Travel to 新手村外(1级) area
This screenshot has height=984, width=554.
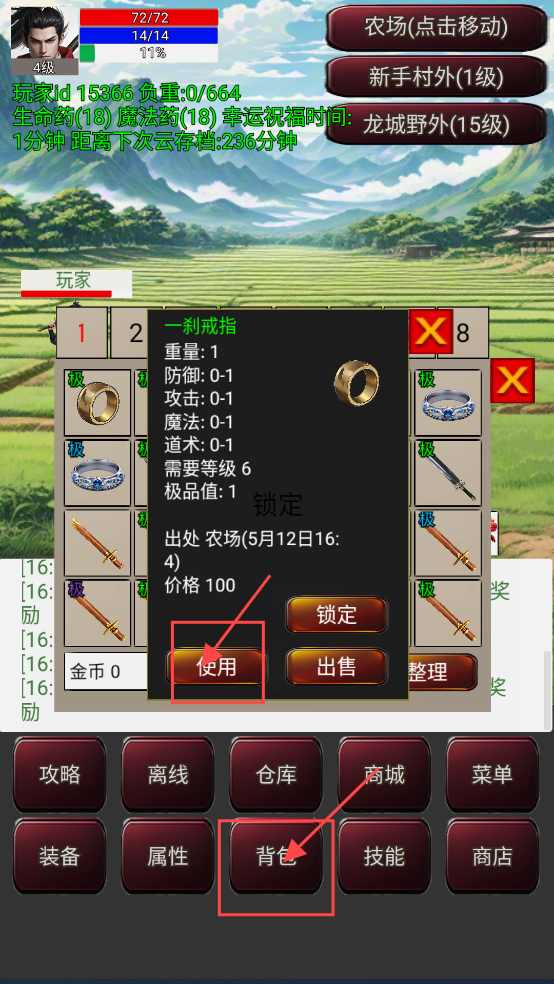tap(436, 77)
